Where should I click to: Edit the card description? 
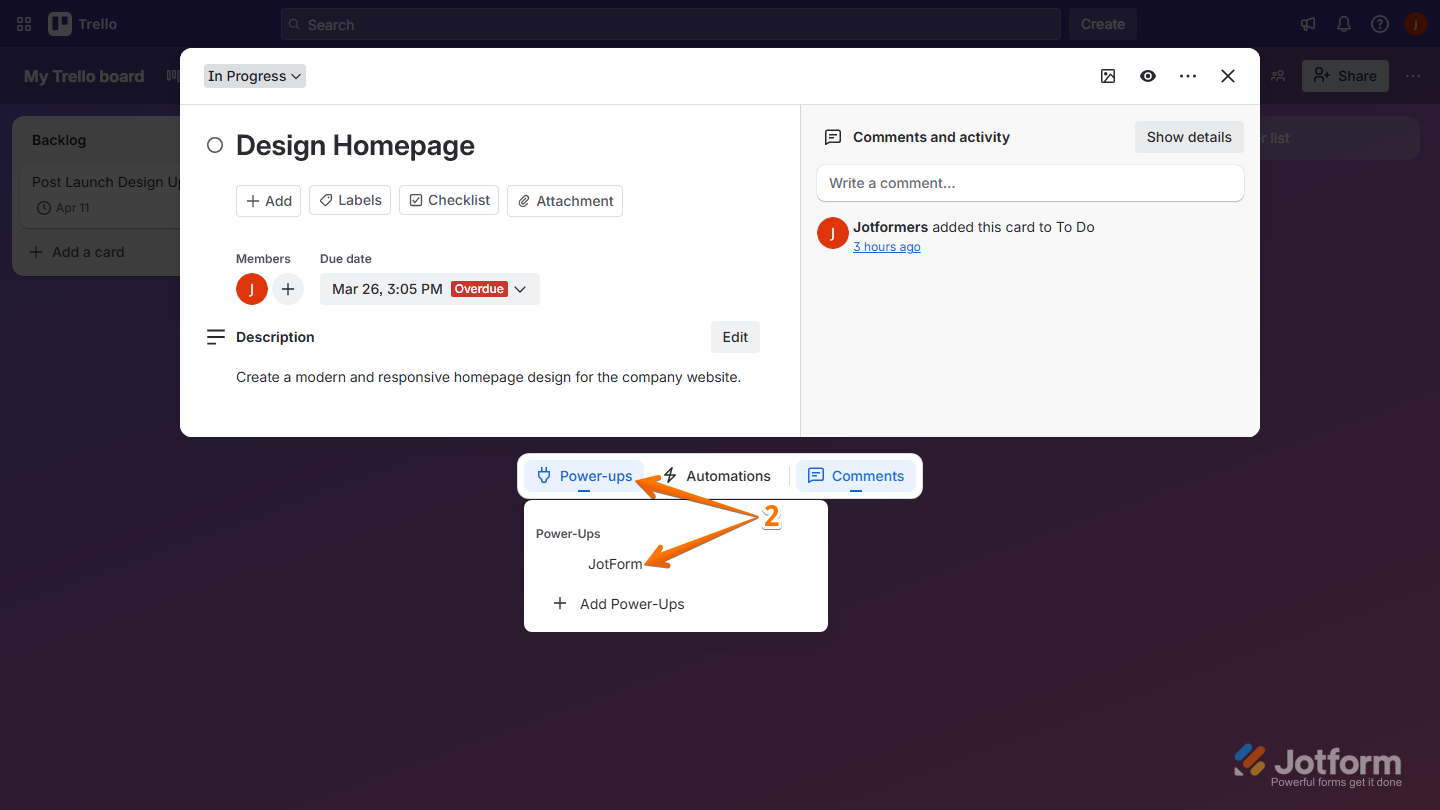tap(735, 337)
